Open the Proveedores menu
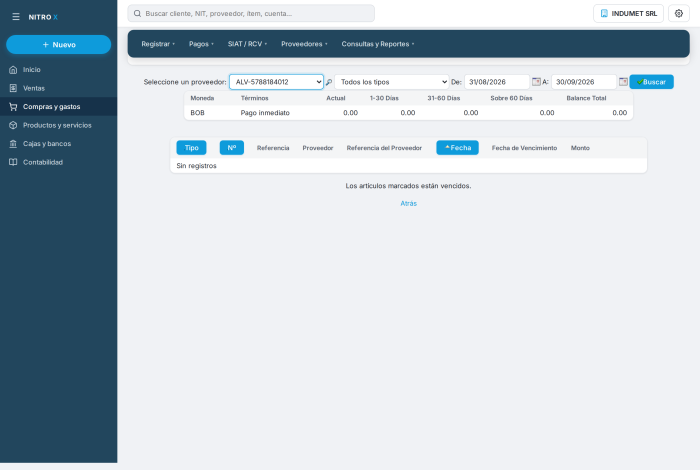 (x=304, y=44)
